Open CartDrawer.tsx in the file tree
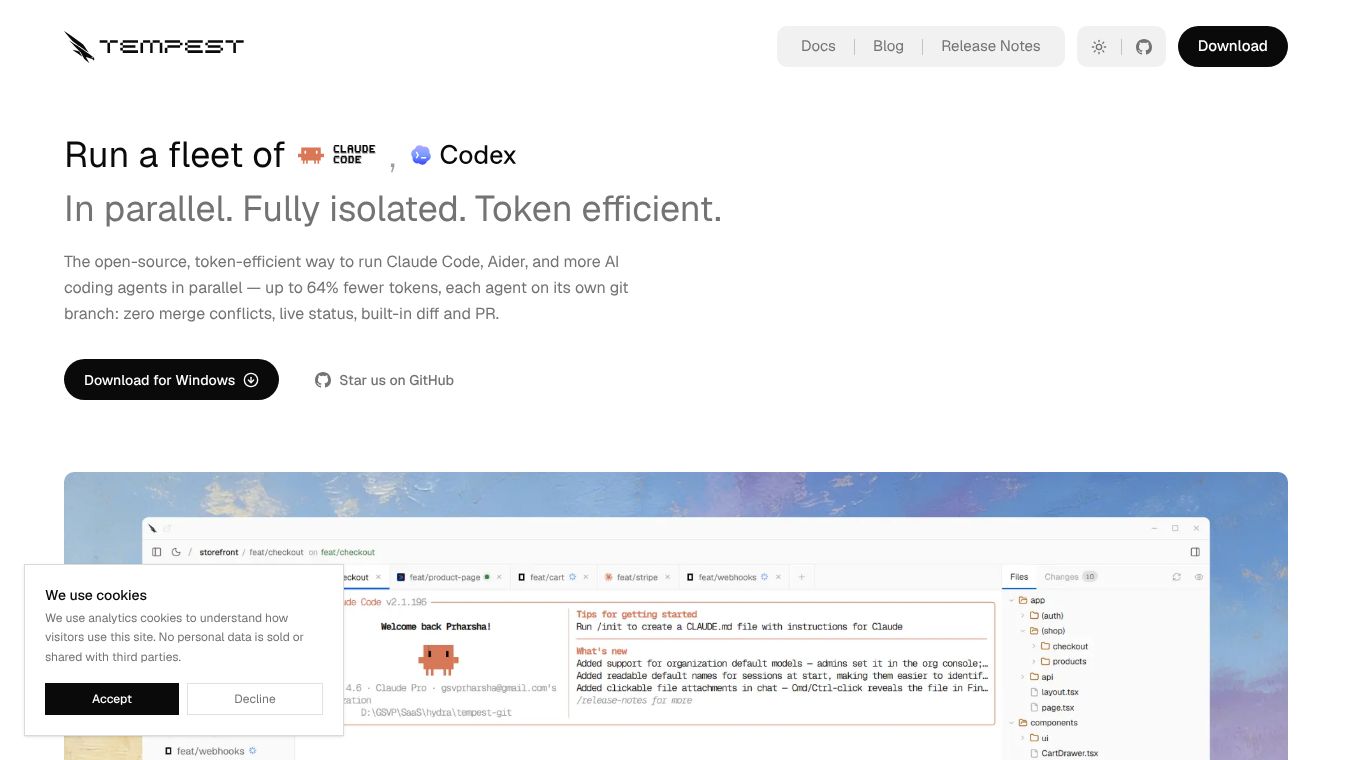This screenshot has height=760, width=1352. click(x=1063, y=753)
